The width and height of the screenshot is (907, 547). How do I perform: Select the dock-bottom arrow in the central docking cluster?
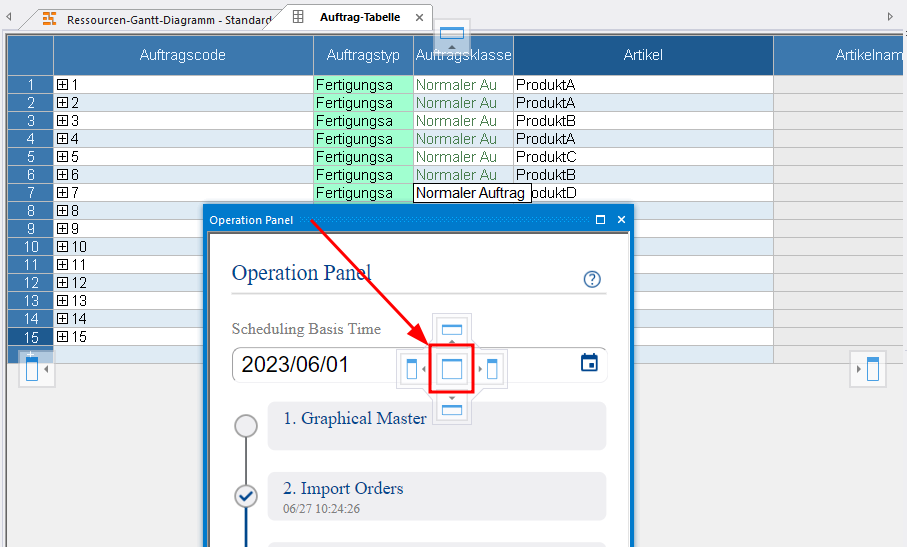pos(452,408)
